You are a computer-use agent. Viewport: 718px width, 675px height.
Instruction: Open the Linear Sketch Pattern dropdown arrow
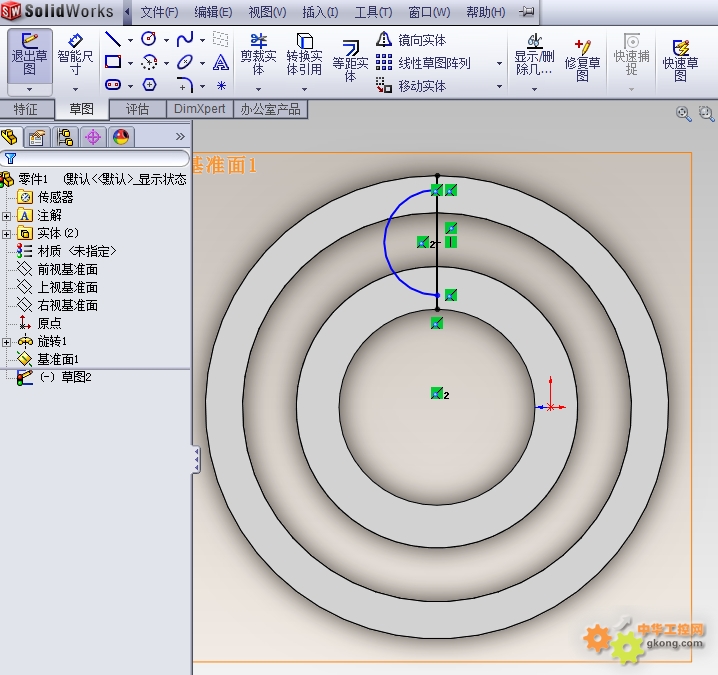(x=499, y=63)
